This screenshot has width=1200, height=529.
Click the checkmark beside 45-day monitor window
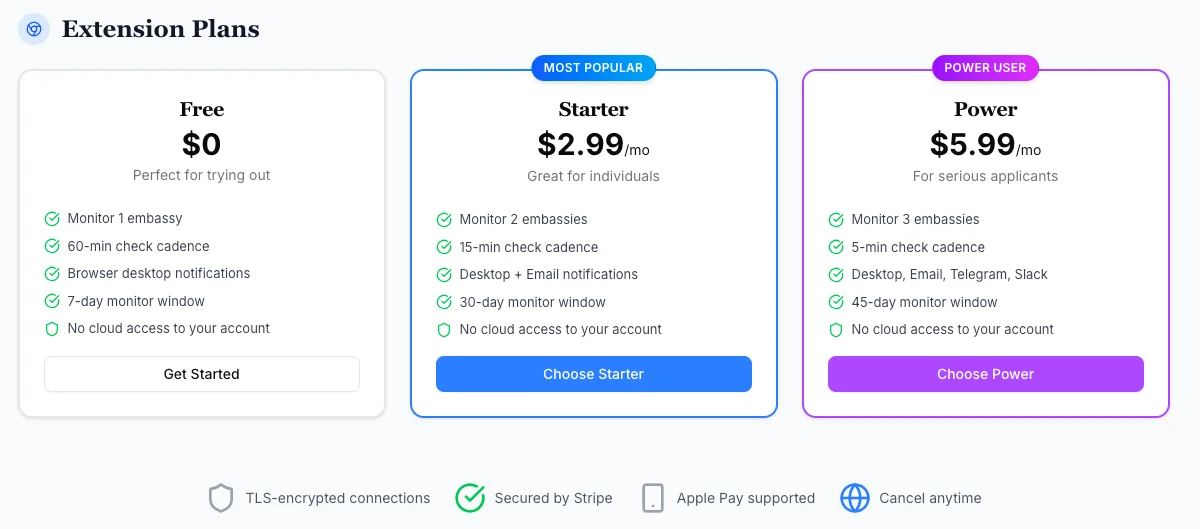836,302
